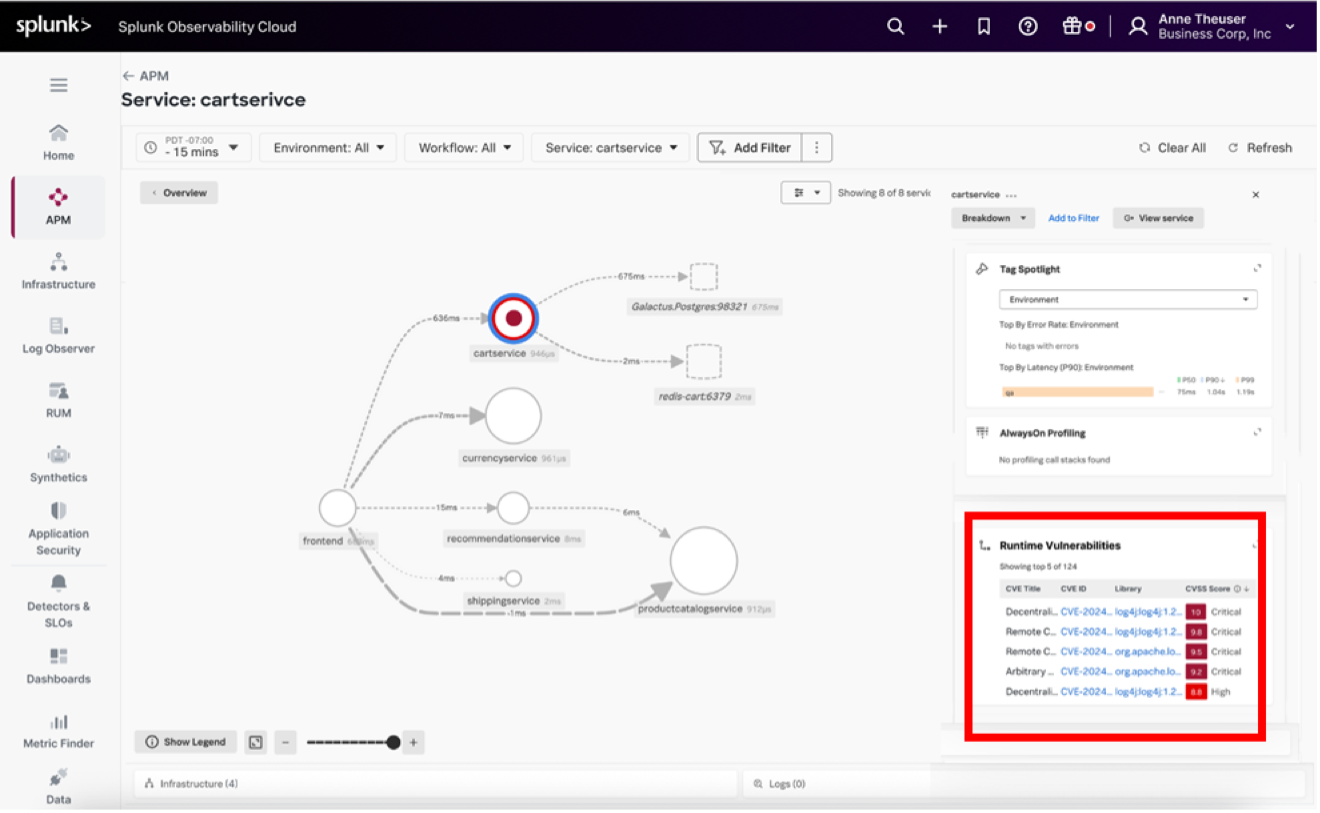Image resolution: width=1320 pixels, height=813 pixels.
Task: Click the hamburger menu icon
Action: click(59, 85)
